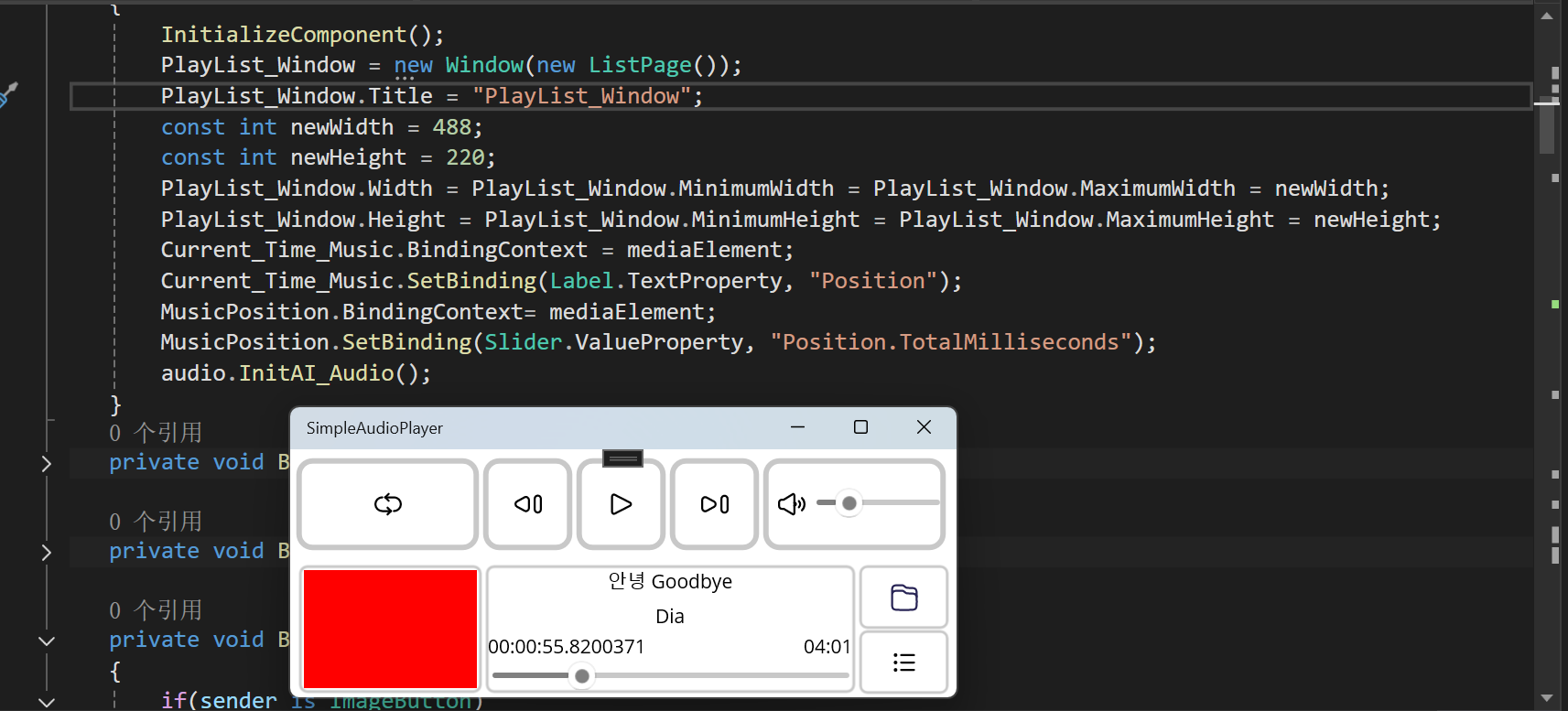This screenshot has width=1568, height=711.
Task: Open the playlist list button
Action: [x=904, y=663]
